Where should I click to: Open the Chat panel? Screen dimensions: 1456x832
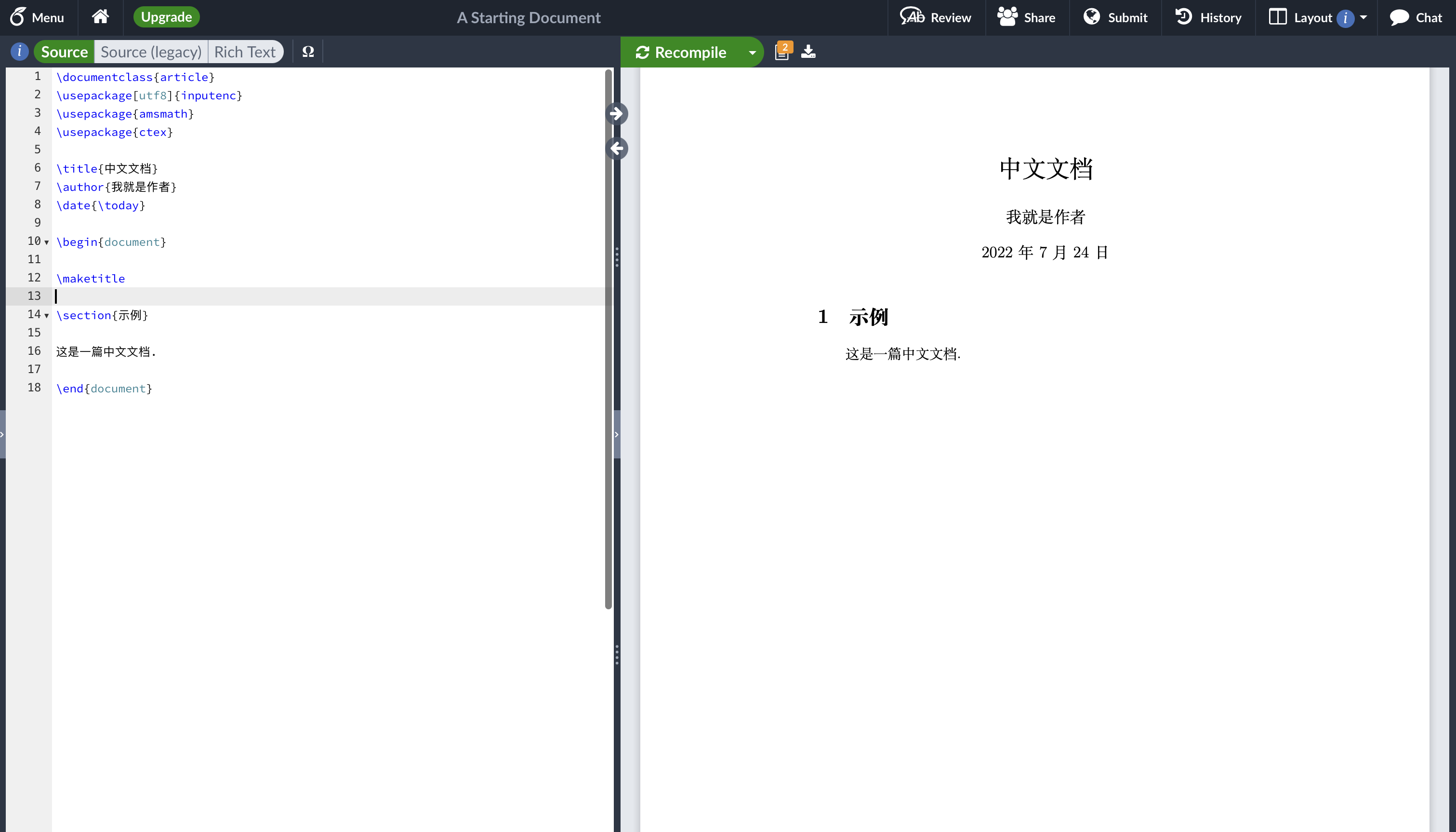[x=1416, y=18]
